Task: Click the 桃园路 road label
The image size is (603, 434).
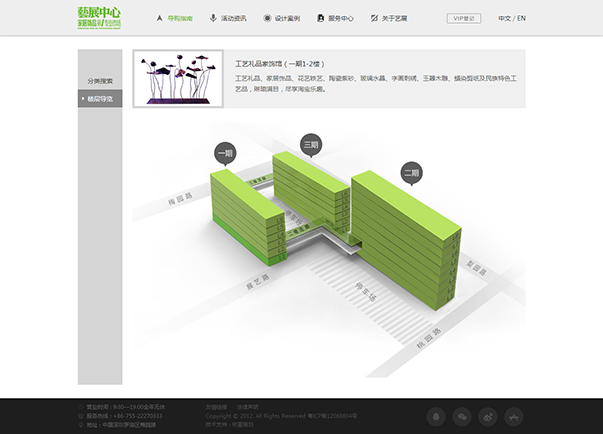Action: click(x=429, y=338)
